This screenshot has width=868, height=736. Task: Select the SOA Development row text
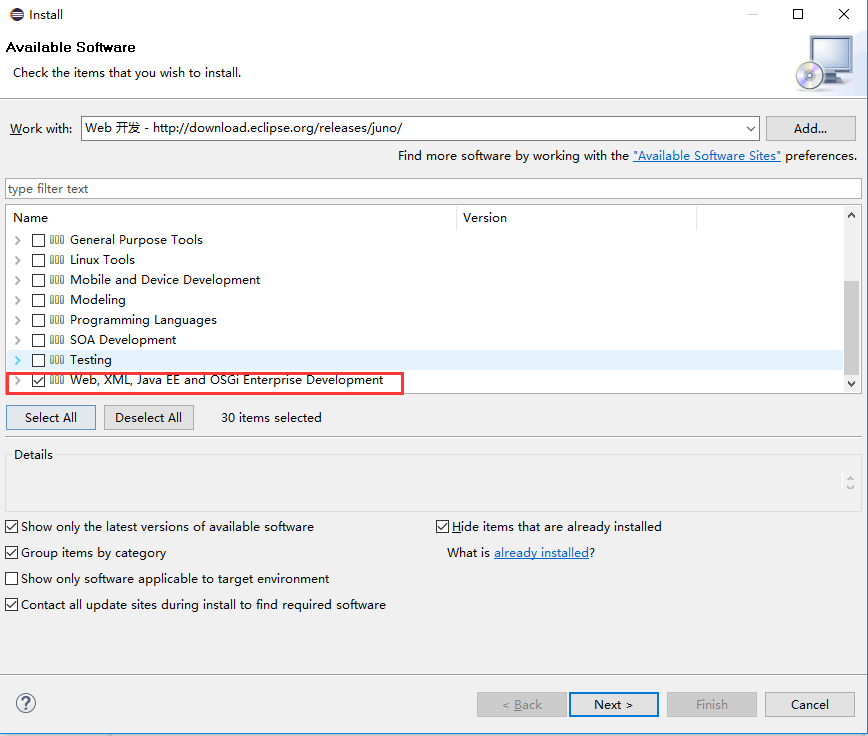click(x=123, y=339)
